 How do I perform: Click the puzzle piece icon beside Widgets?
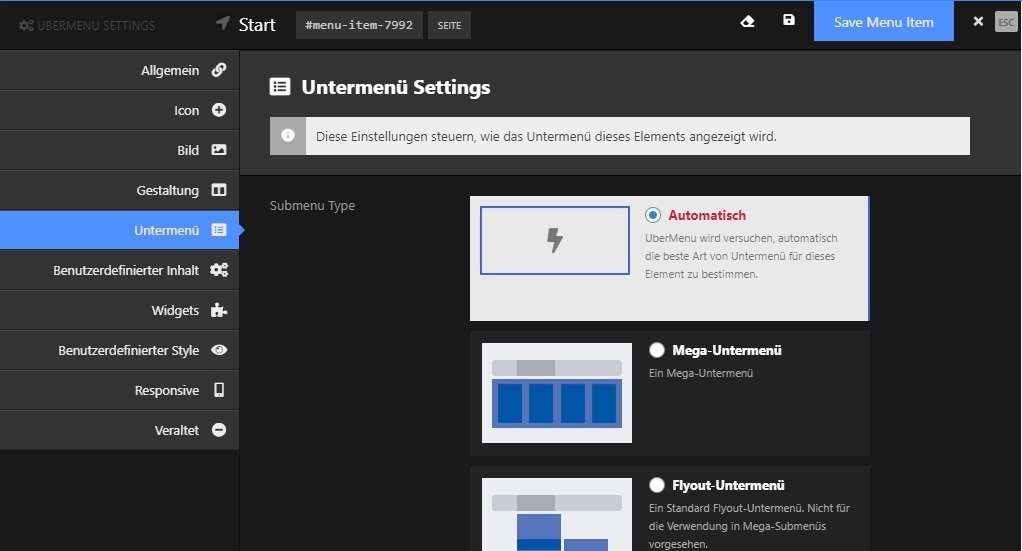pyautogui.click(x=219, y=310)
